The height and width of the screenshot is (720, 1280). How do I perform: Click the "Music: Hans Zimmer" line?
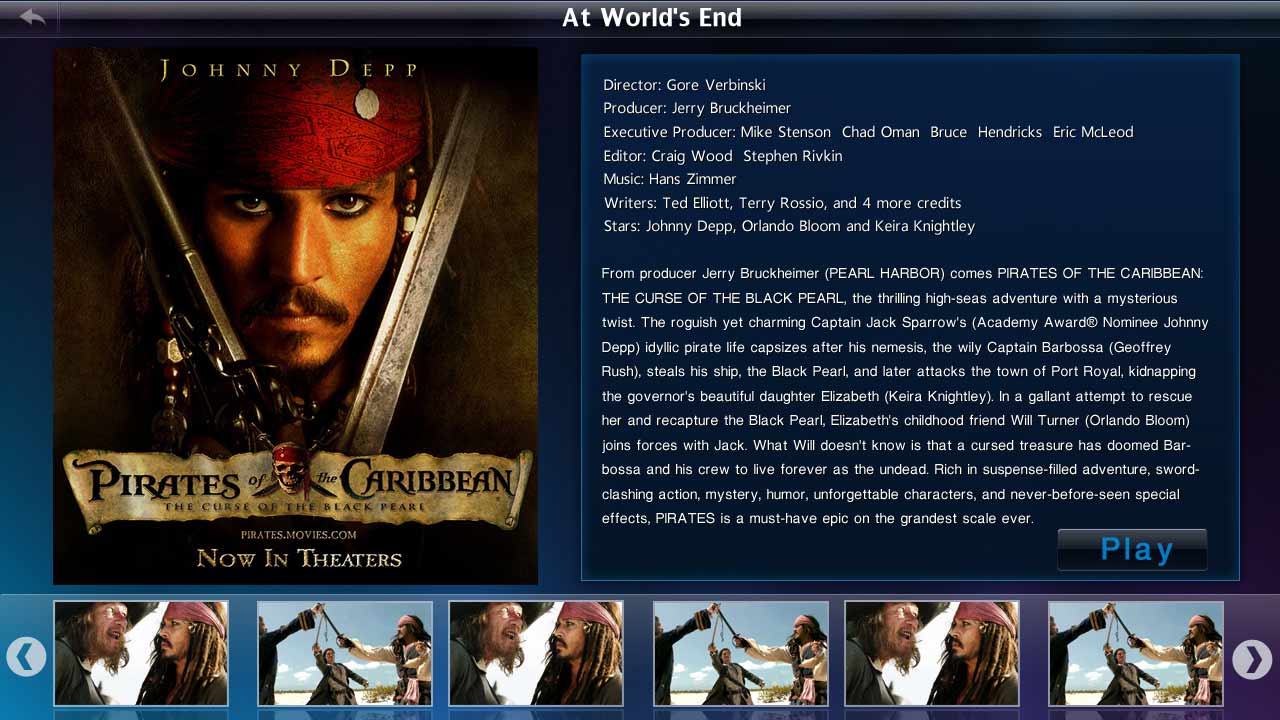coord(670,179)
